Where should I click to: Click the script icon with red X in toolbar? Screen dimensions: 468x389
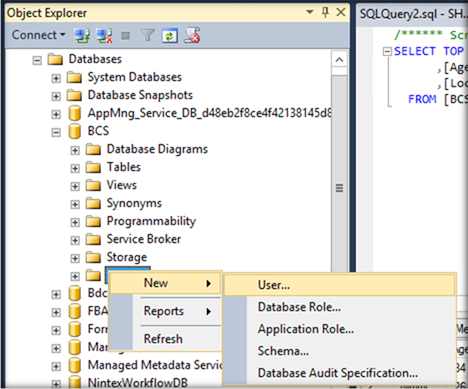click(192, 35)
